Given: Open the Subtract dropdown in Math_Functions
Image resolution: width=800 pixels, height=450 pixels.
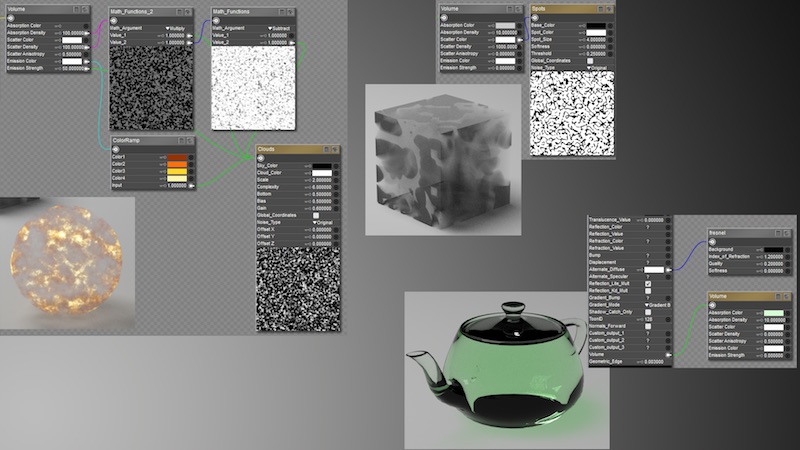Looking at the screenshot, I should [279, 29].
